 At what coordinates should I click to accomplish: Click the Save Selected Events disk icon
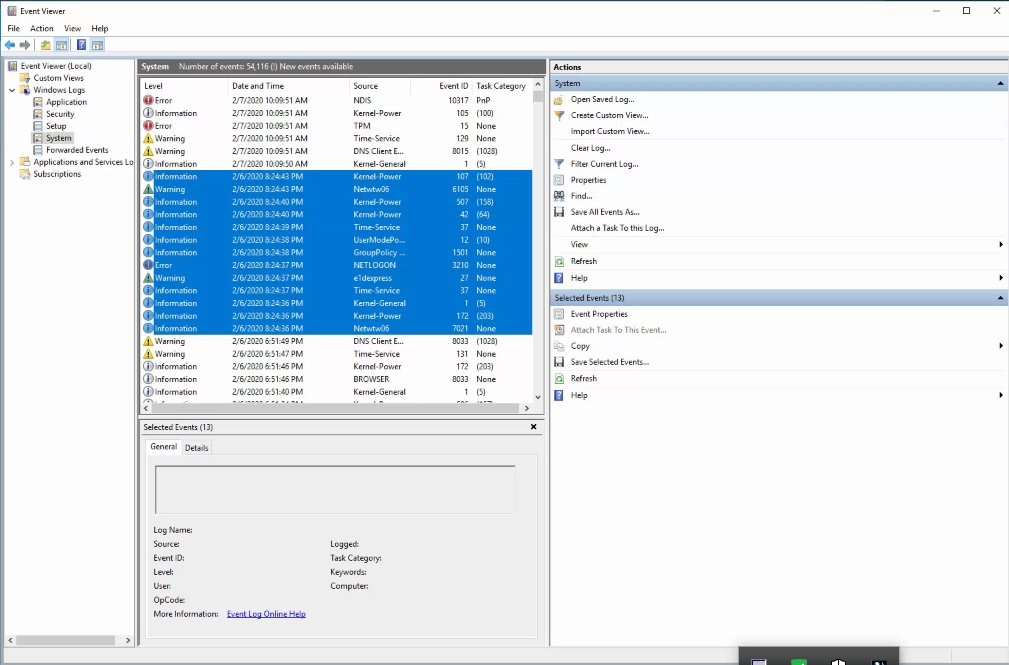pyautogui.click(x=559, y=362)
